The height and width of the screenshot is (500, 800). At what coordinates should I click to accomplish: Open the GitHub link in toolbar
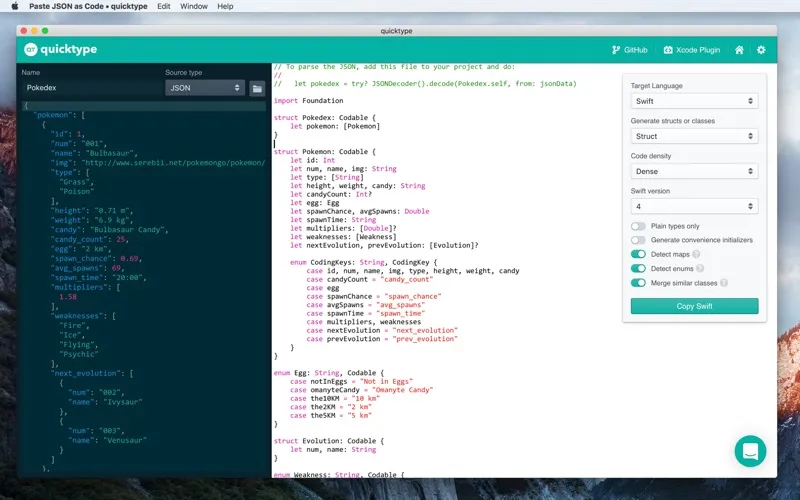point(629,49)
